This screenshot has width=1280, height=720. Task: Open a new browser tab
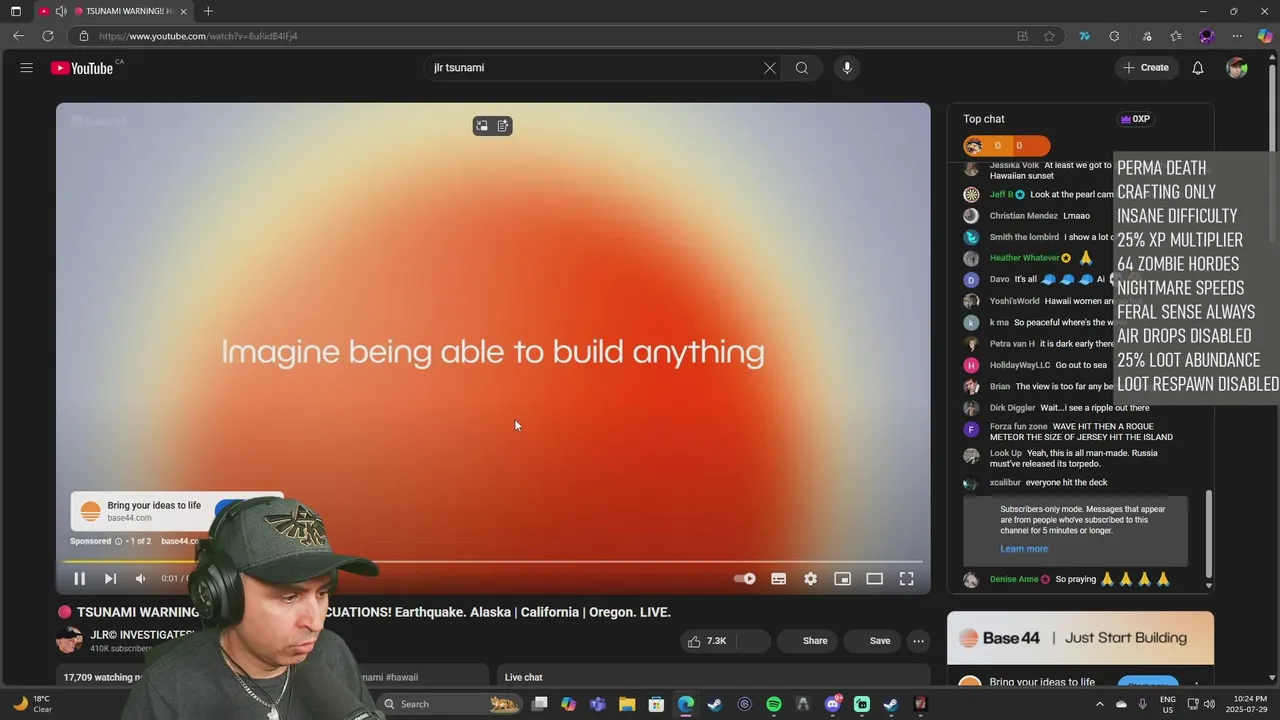coord(208,11)
